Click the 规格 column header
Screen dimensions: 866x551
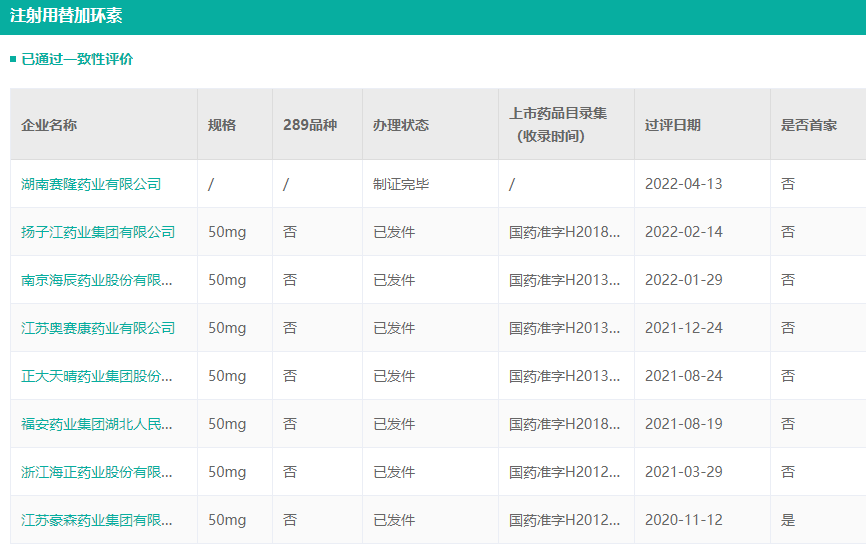click(222, 125)
